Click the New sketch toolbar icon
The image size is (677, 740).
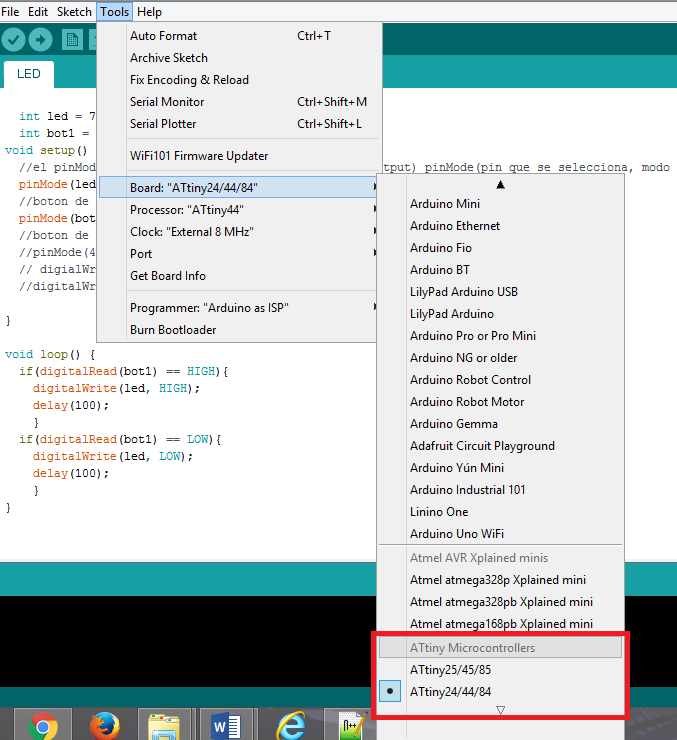72,40
